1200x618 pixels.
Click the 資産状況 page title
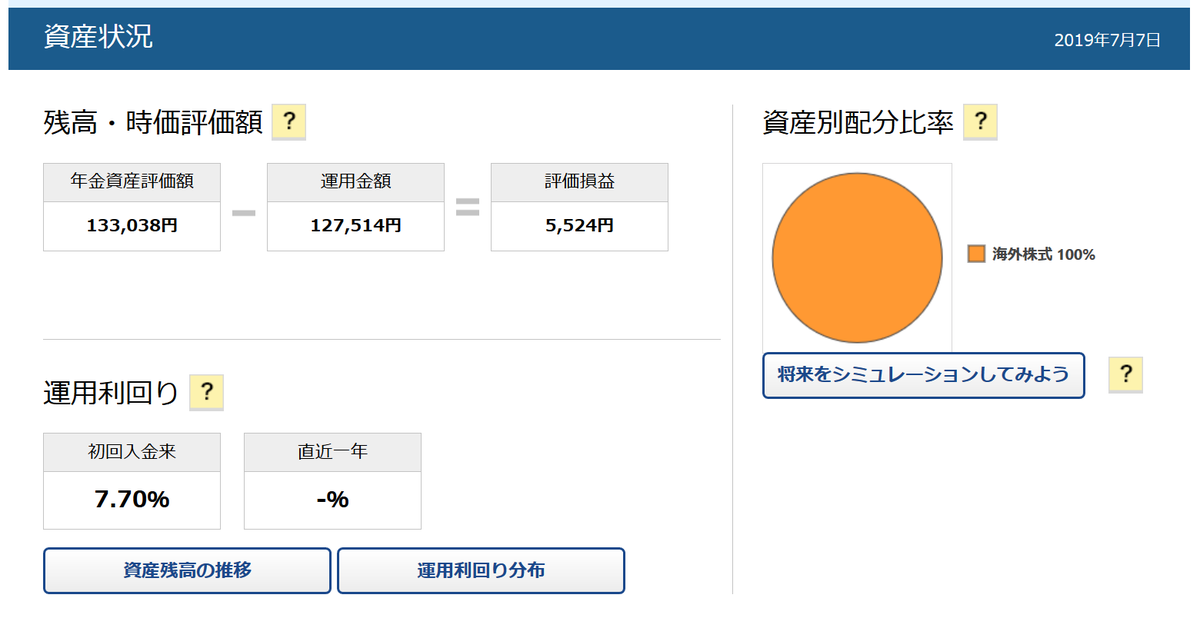98,37
